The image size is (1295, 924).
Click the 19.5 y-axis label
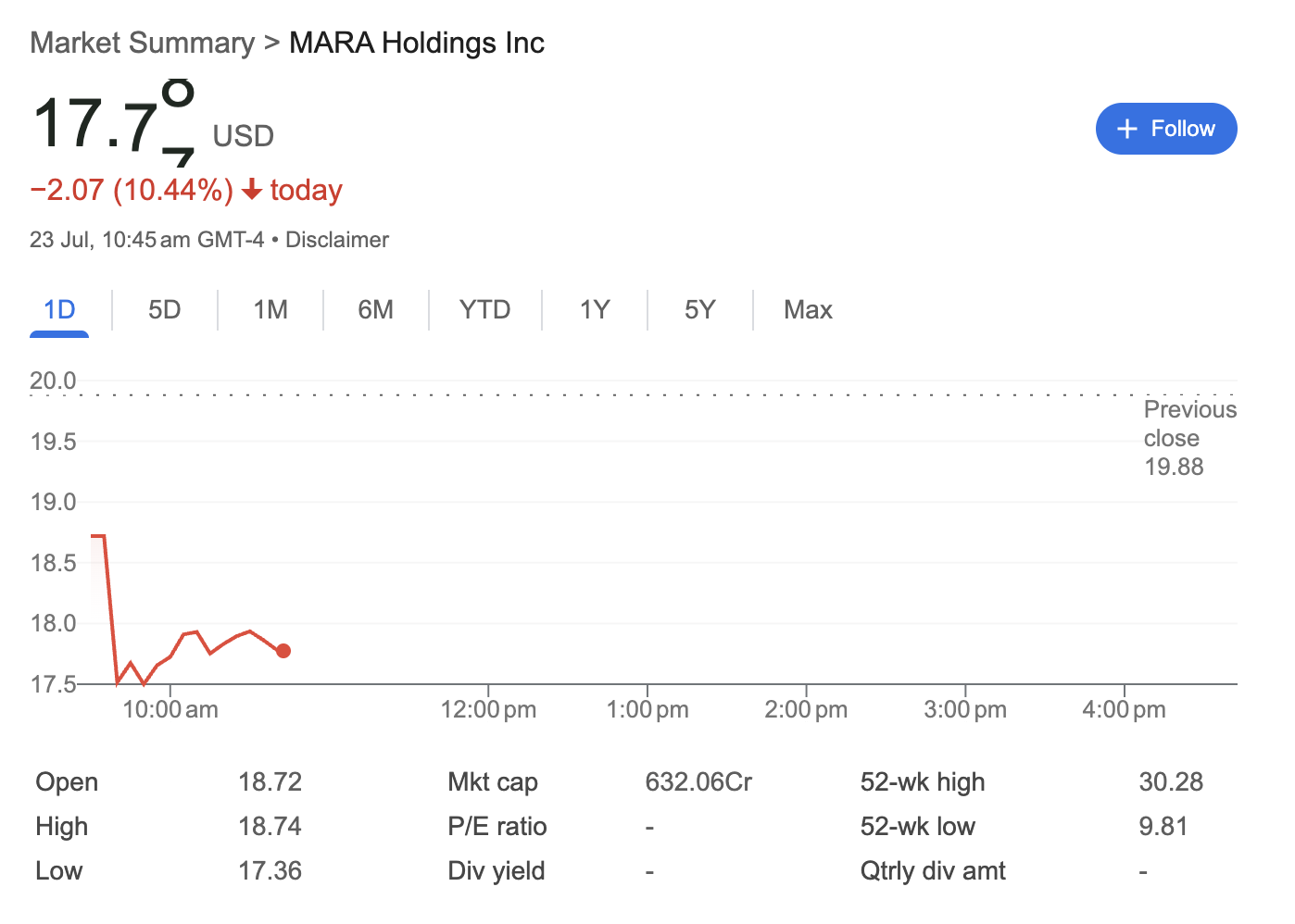53,442
